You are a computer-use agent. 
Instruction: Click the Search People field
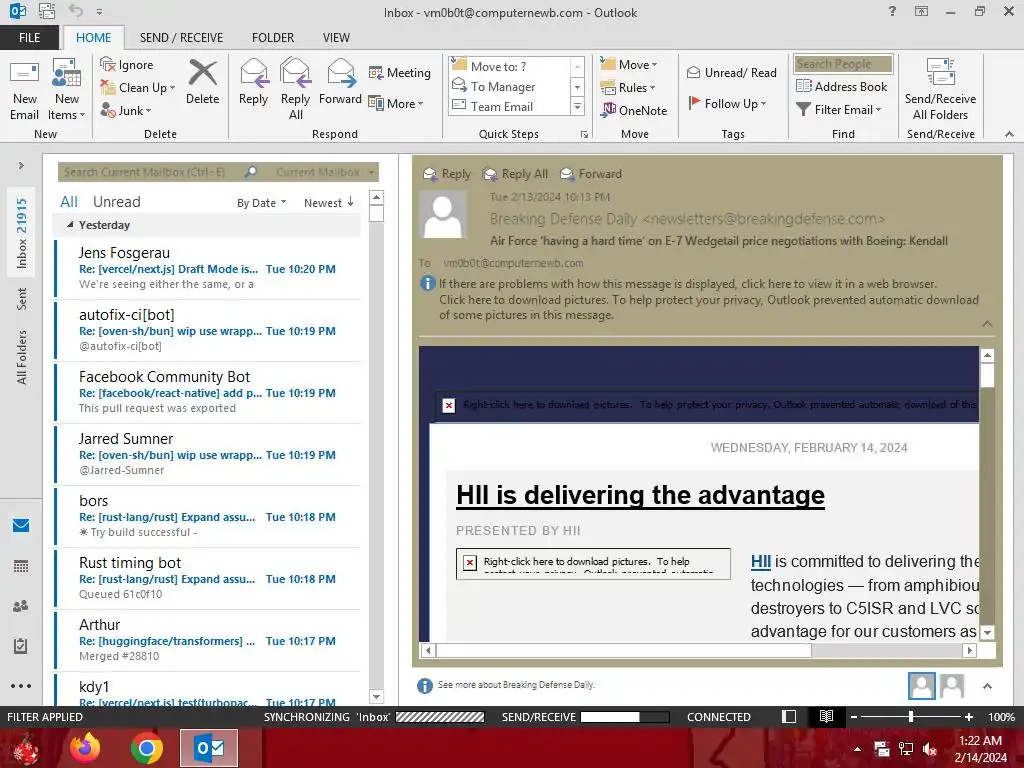(x=843, y=64)
